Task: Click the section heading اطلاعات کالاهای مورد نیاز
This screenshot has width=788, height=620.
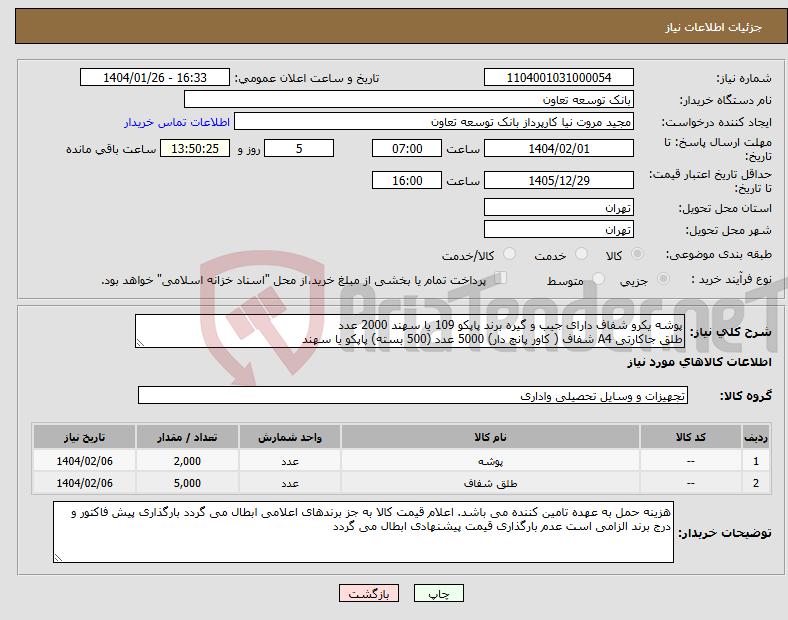Action: pyautogui.click(x=699, y=362)
